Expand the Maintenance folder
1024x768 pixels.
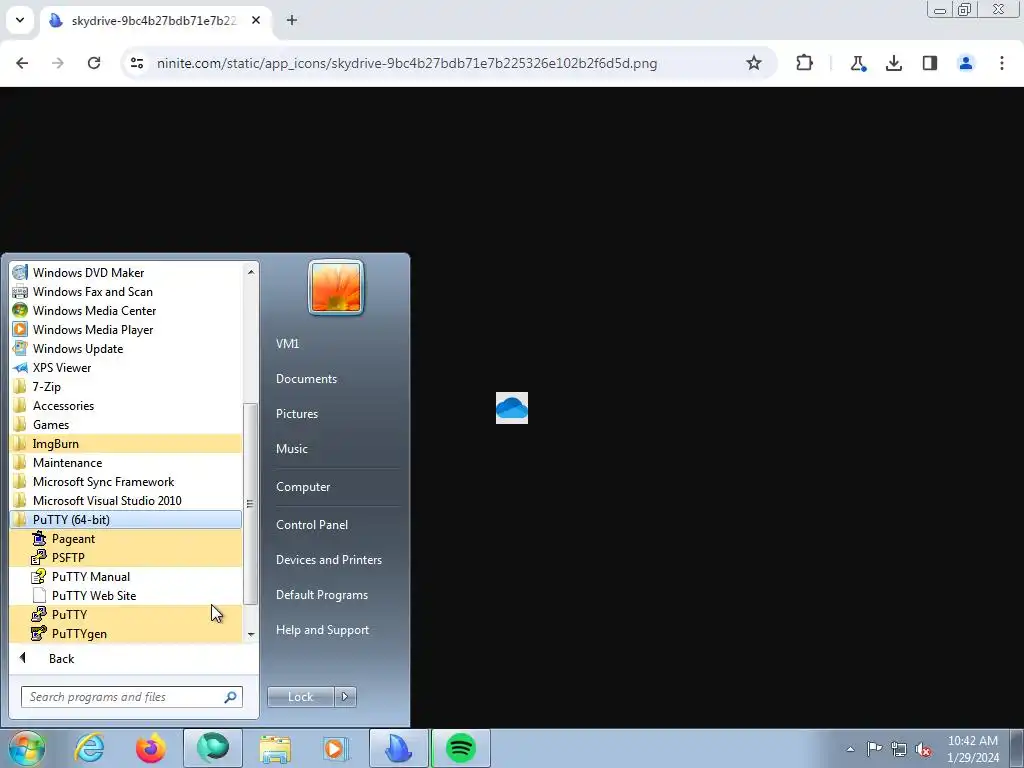click(126, 462)
